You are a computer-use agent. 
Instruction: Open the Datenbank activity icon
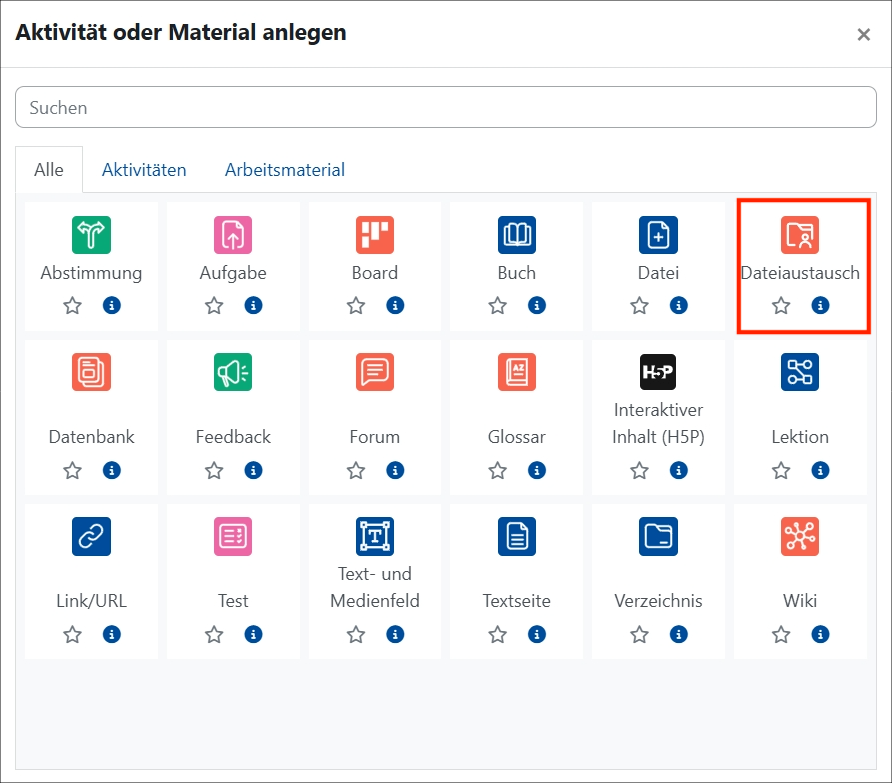(91, 371)
